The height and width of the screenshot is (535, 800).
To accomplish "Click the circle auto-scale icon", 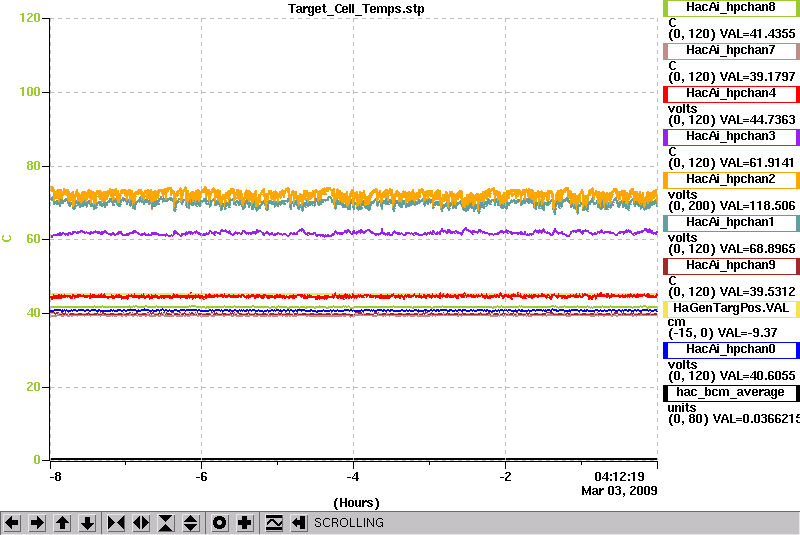I will tap(220, 523).
